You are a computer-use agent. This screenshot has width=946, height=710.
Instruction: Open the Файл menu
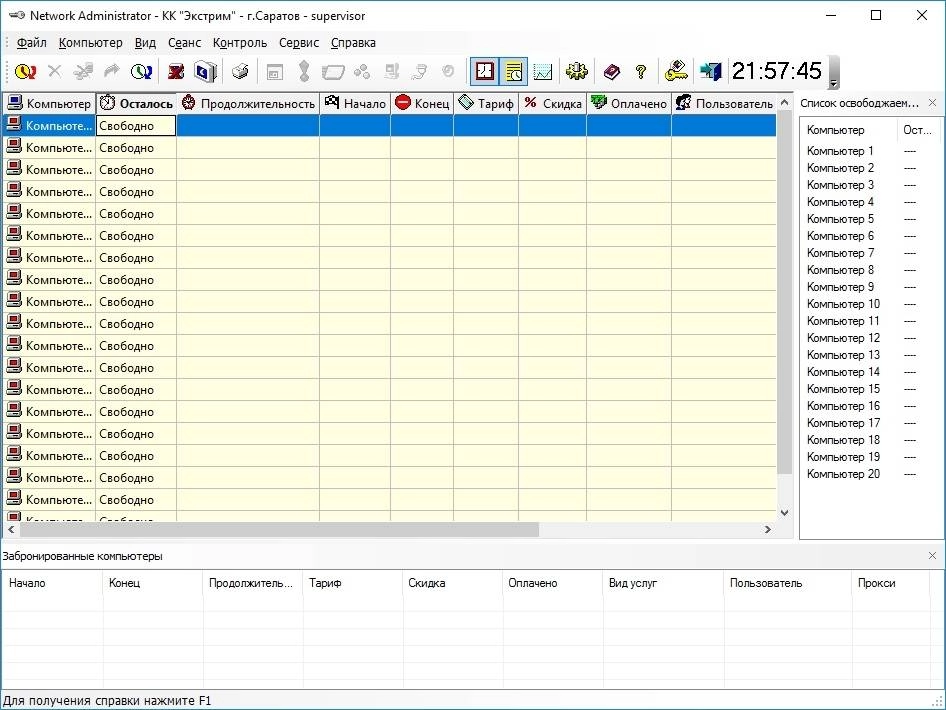click(31, 43)
